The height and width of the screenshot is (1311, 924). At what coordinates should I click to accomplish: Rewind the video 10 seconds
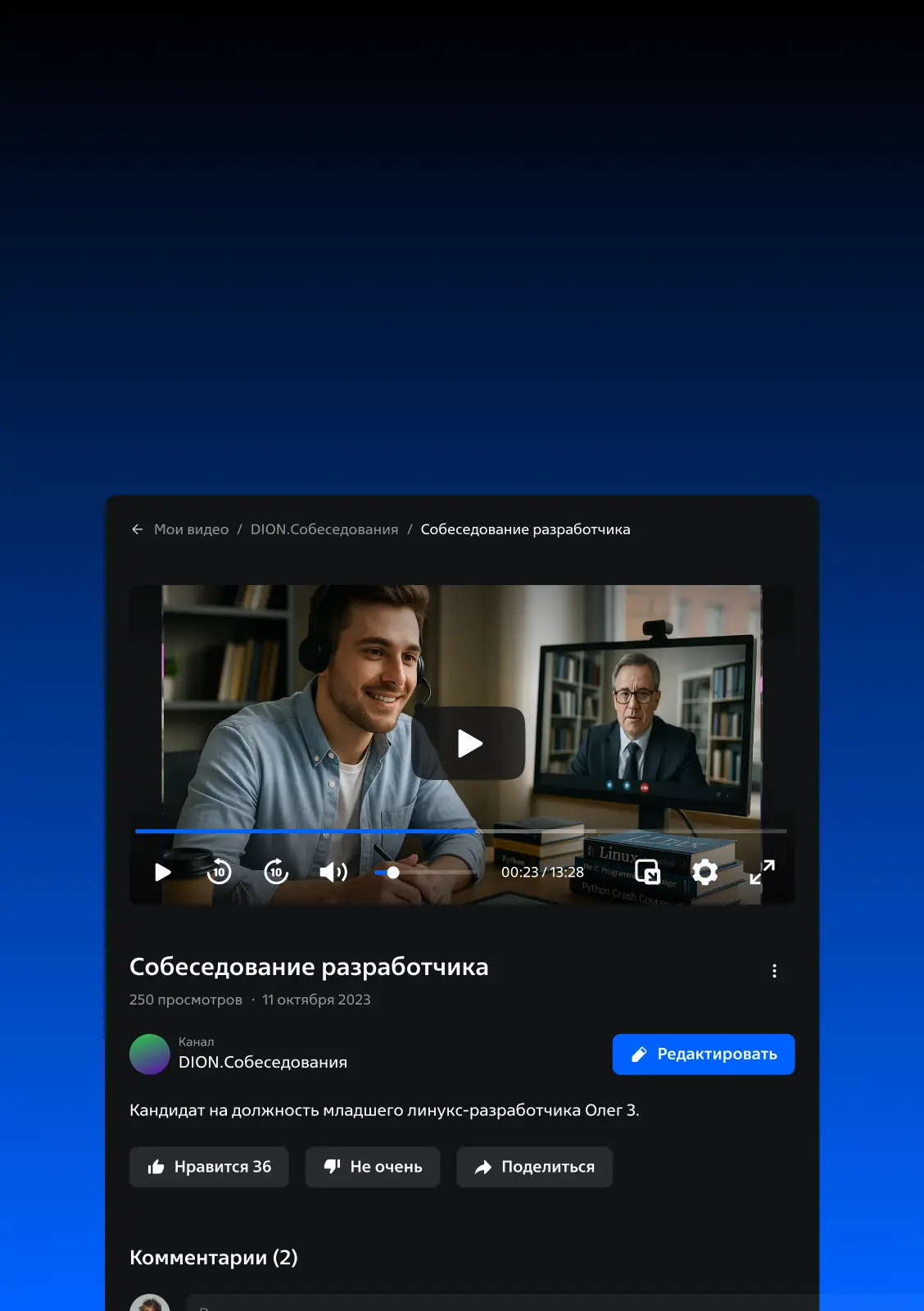(219, 872)
